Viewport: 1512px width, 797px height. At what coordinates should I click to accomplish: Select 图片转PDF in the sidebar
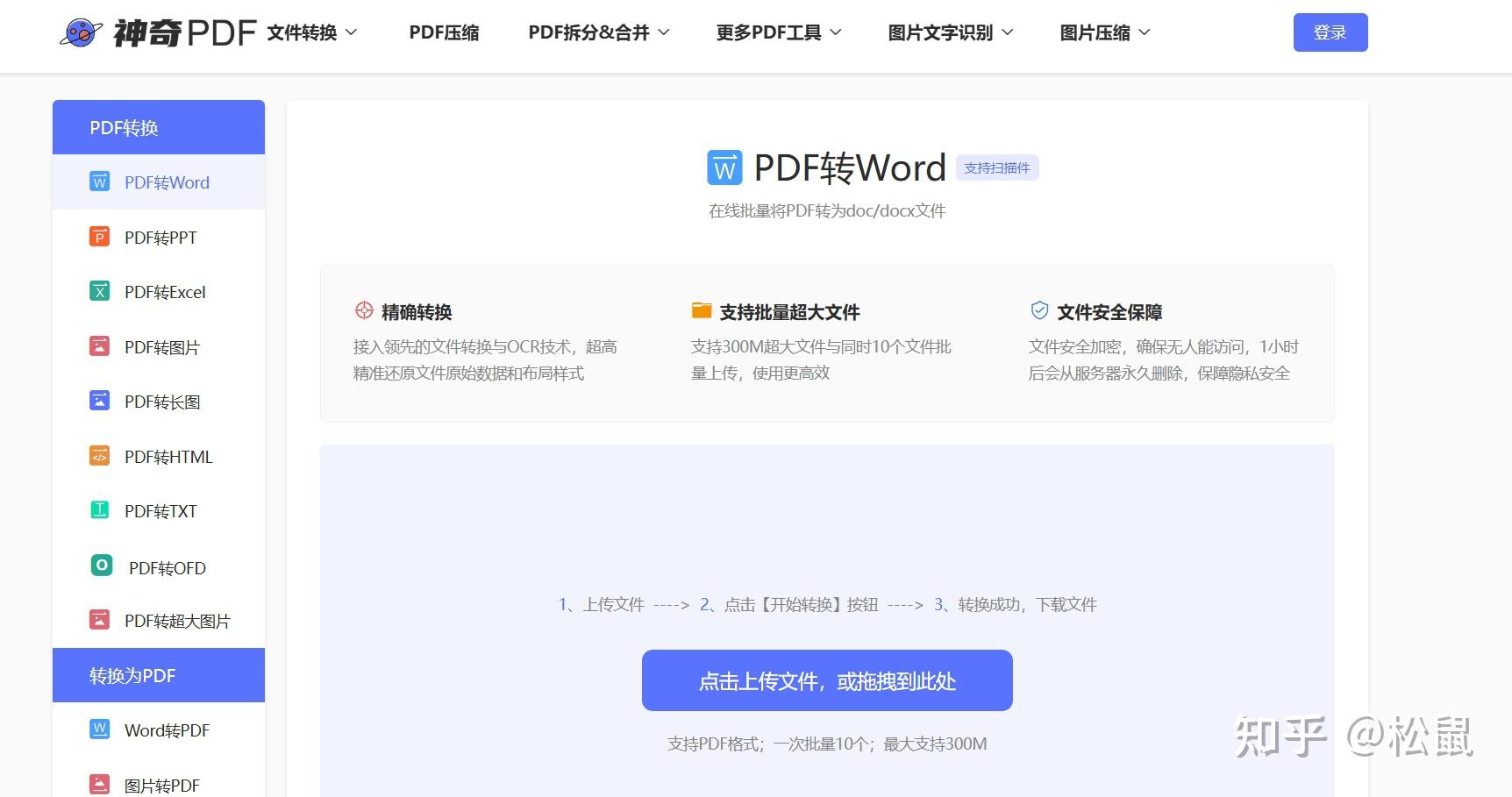159,785
